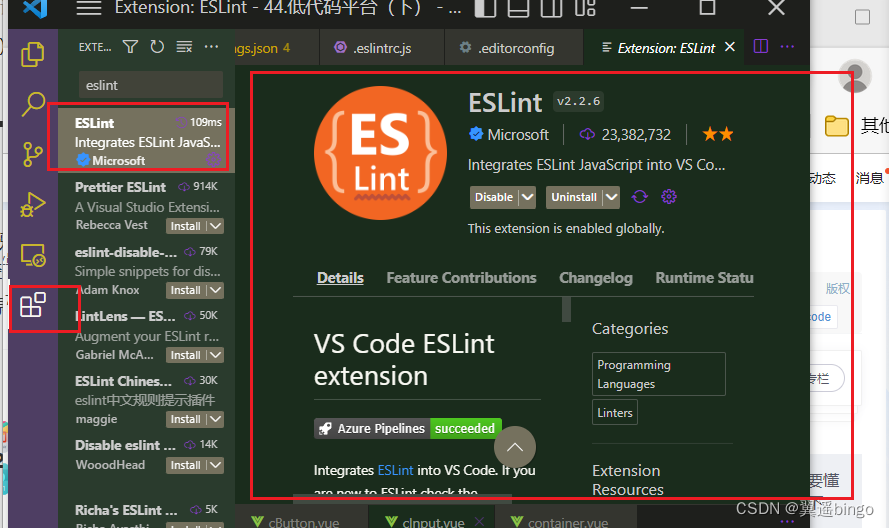Image resolution: width=889 pixels, height=528 pixels.
Task: Open ESLint extension settings gear
Action: [669, 197]
